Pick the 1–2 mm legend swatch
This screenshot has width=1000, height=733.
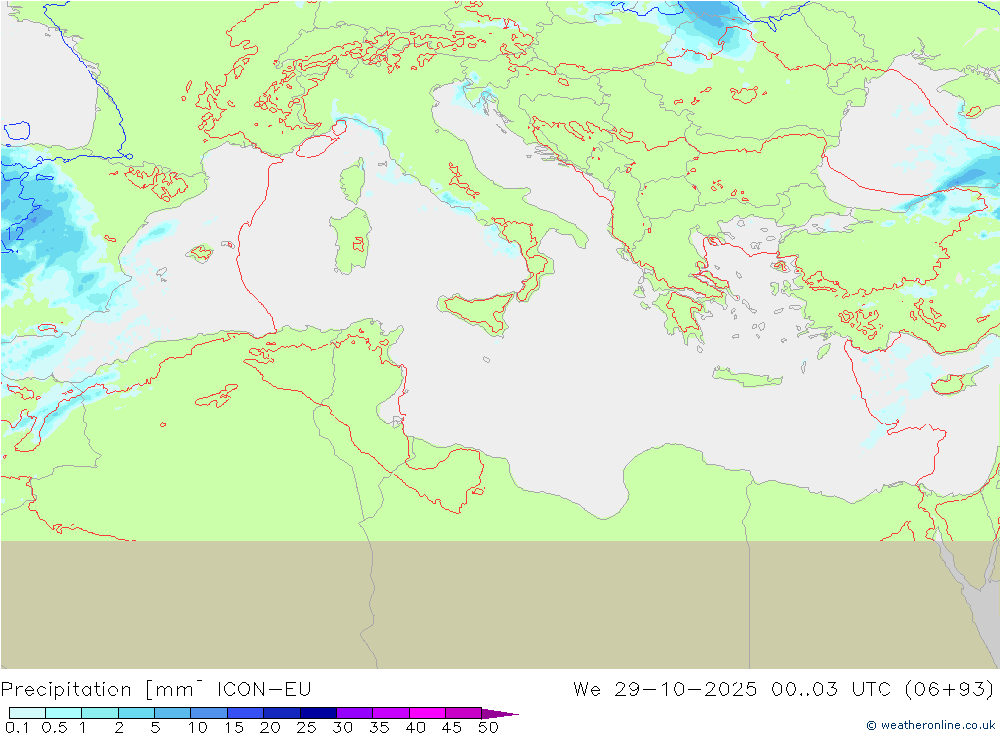pyautogui.click(x=100, y=713)
